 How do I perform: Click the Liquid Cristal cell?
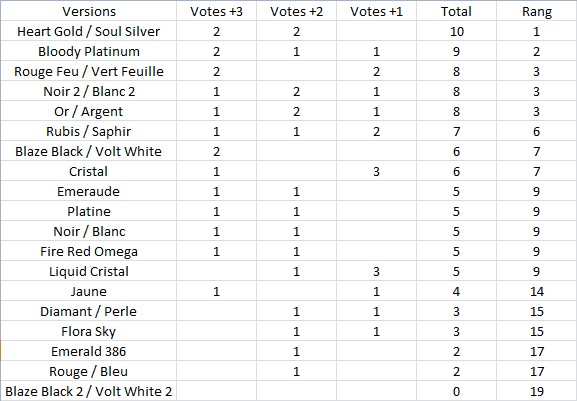(89, 271)
